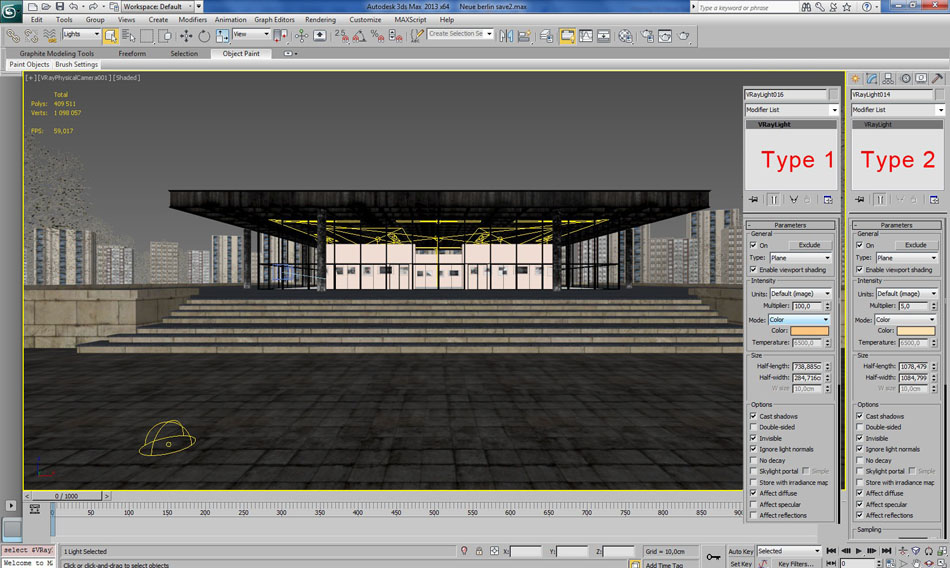The height and width of the screenshot is (568, 950).
Task: Check Affect specular in the Type 1 panel
Action: click(754, 504)
